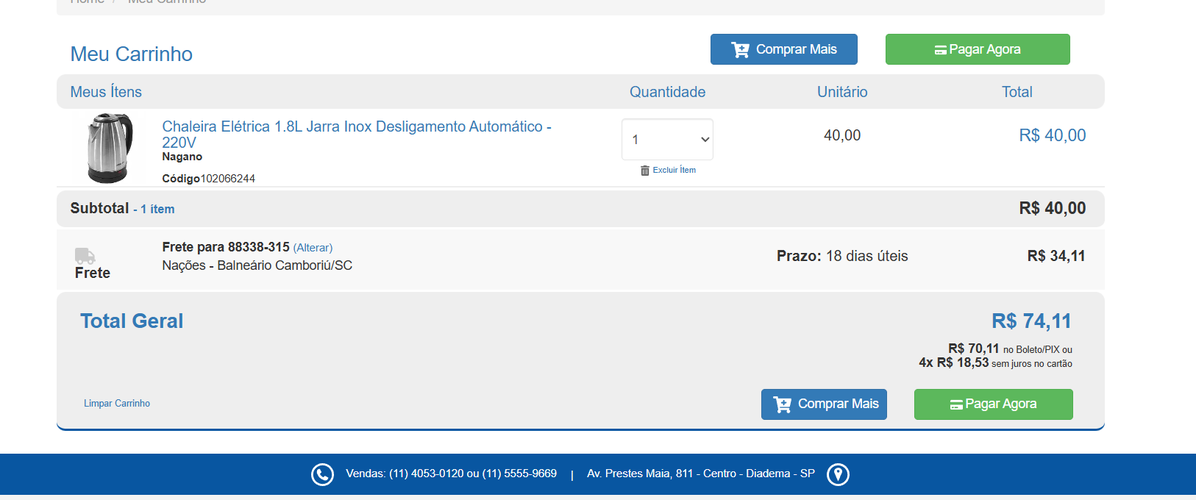Click the Frete para 88338-315 text
Viewport: 1196px width, 500px height.
click(x=226, y=247)
